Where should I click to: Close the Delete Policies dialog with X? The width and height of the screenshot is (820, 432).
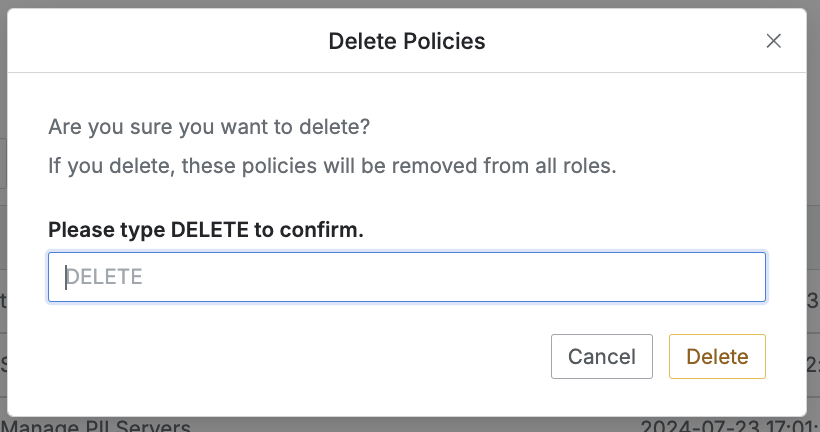773,41
